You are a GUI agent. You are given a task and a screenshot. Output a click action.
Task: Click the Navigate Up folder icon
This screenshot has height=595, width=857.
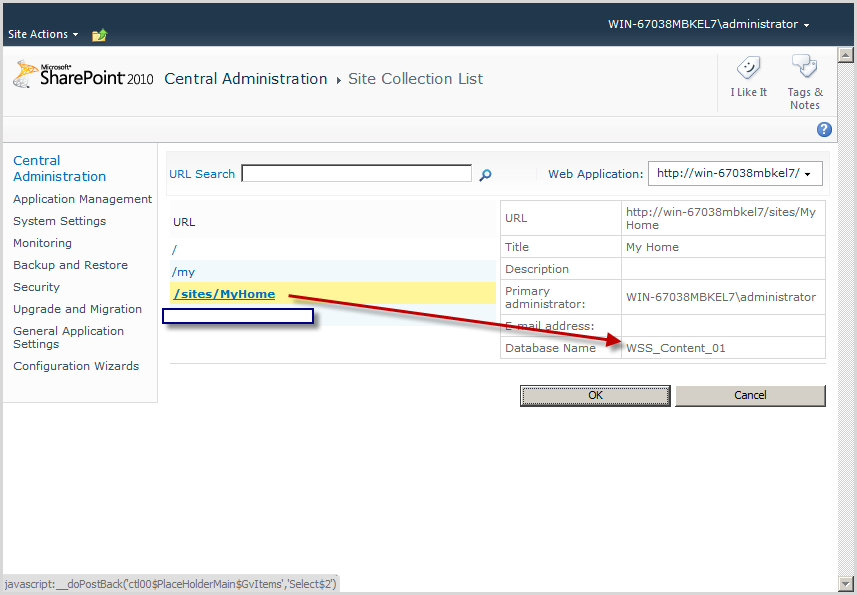pyautogui.click(x=99, y=36)
